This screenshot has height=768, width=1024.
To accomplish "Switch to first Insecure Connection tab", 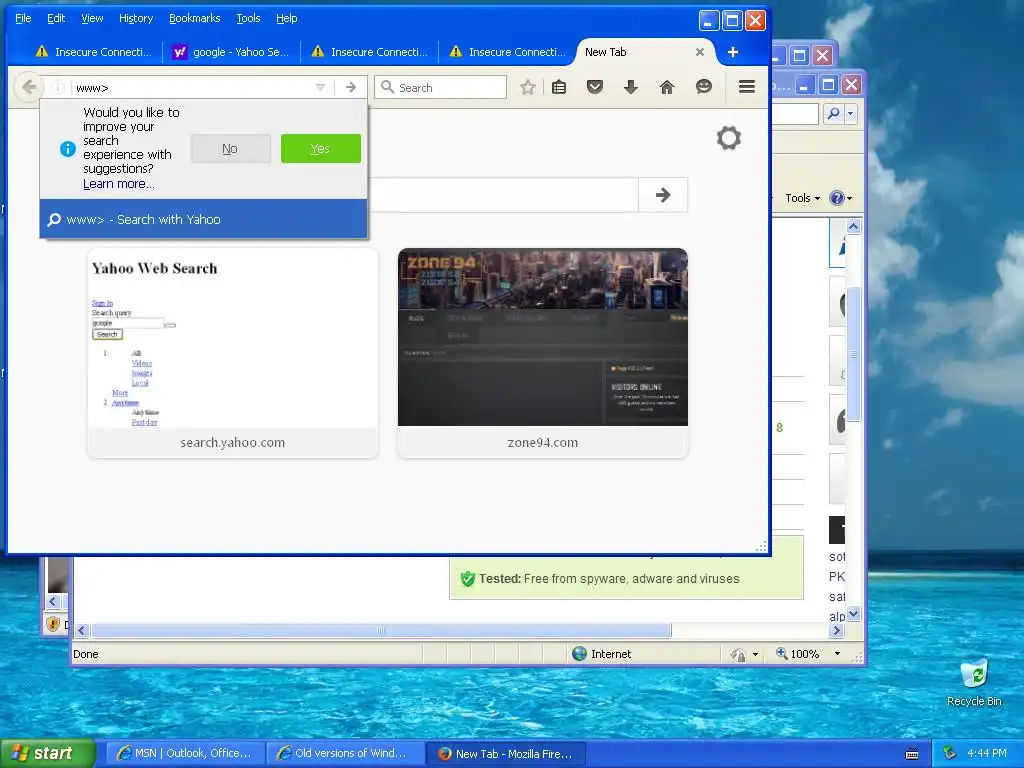I will click(93, 52).
